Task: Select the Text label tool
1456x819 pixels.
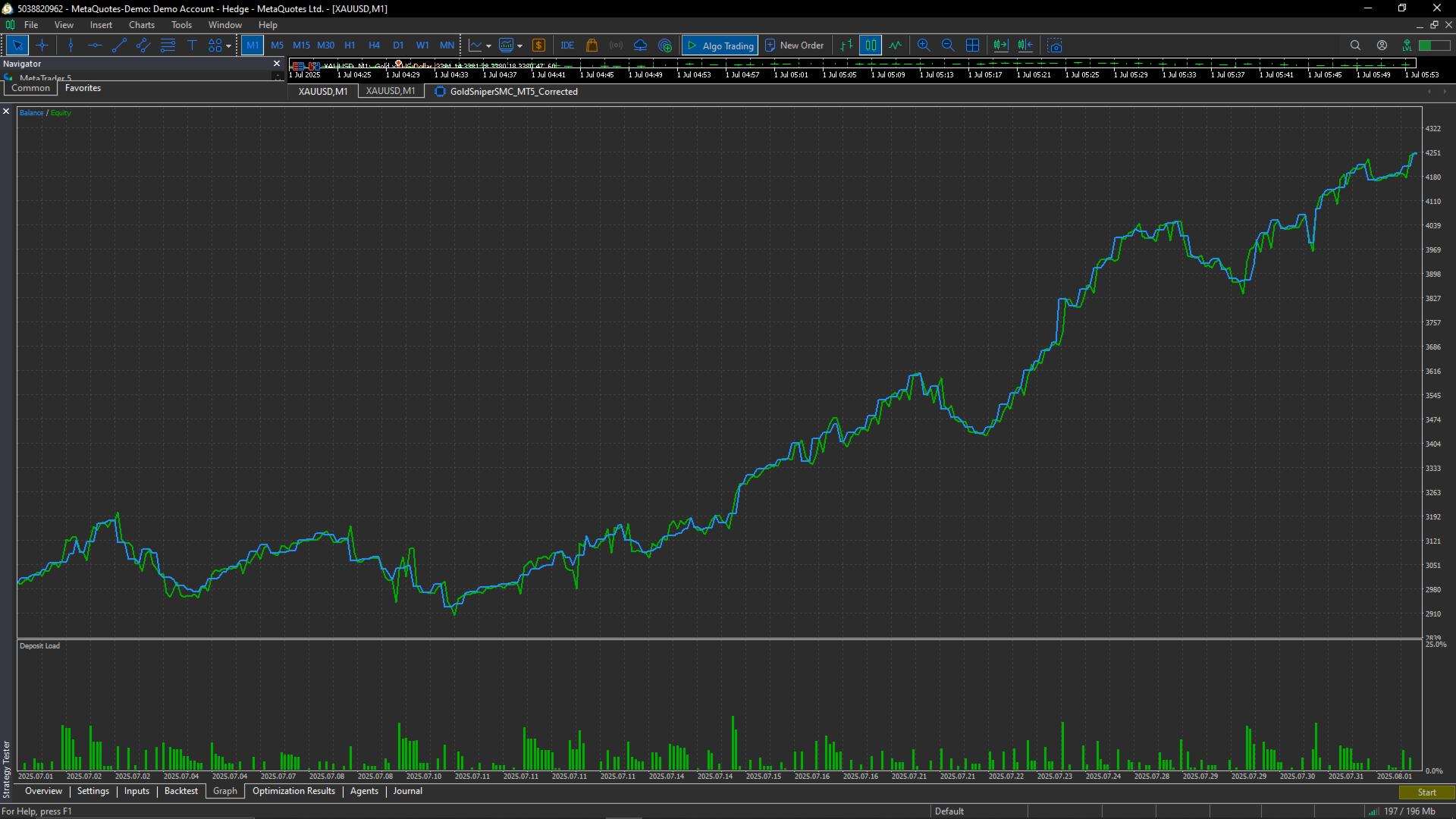Action: coord(192,45)
